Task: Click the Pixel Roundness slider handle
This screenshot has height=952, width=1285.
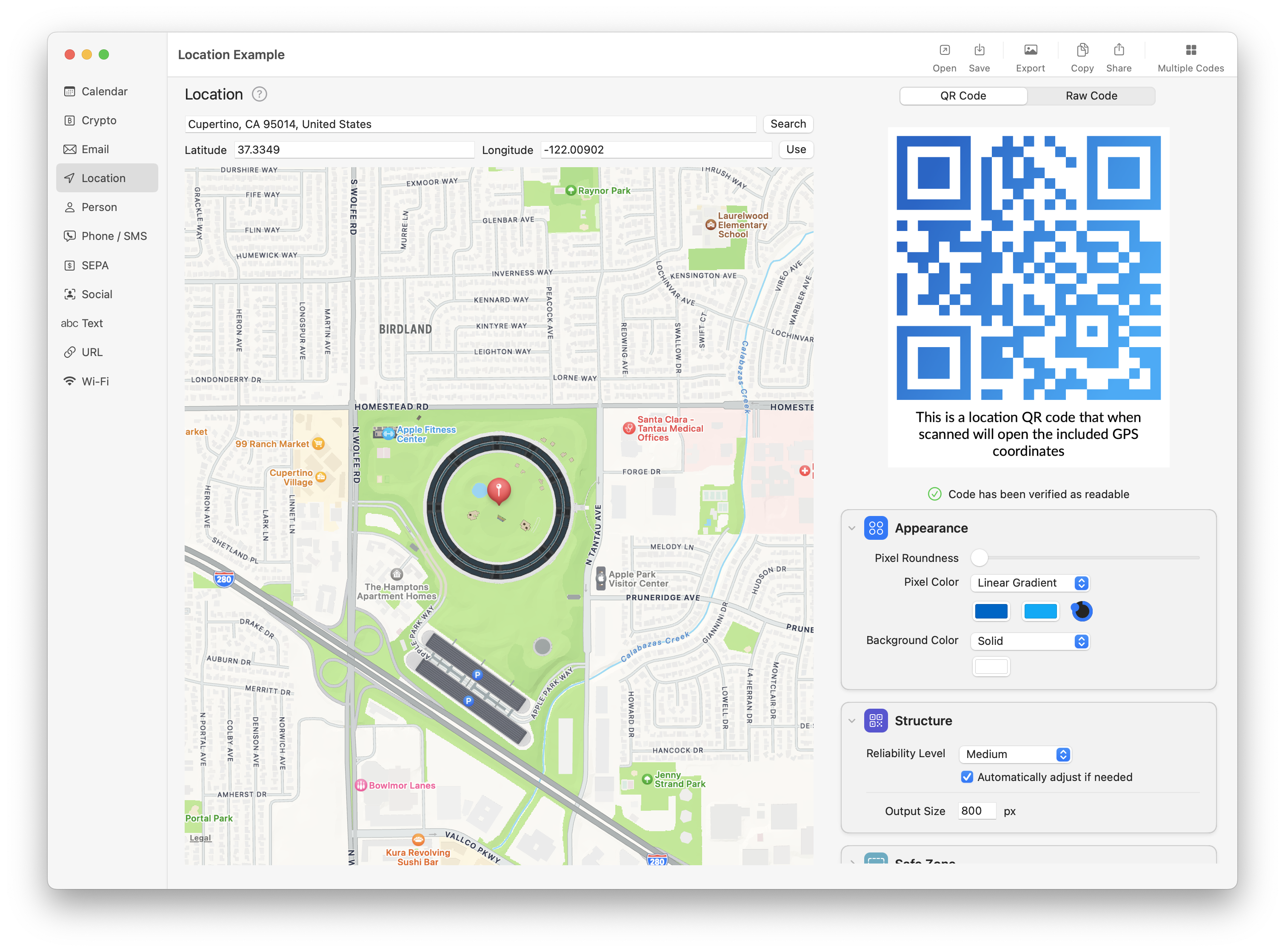Action: pyautogui.click(x=979, y=557)
